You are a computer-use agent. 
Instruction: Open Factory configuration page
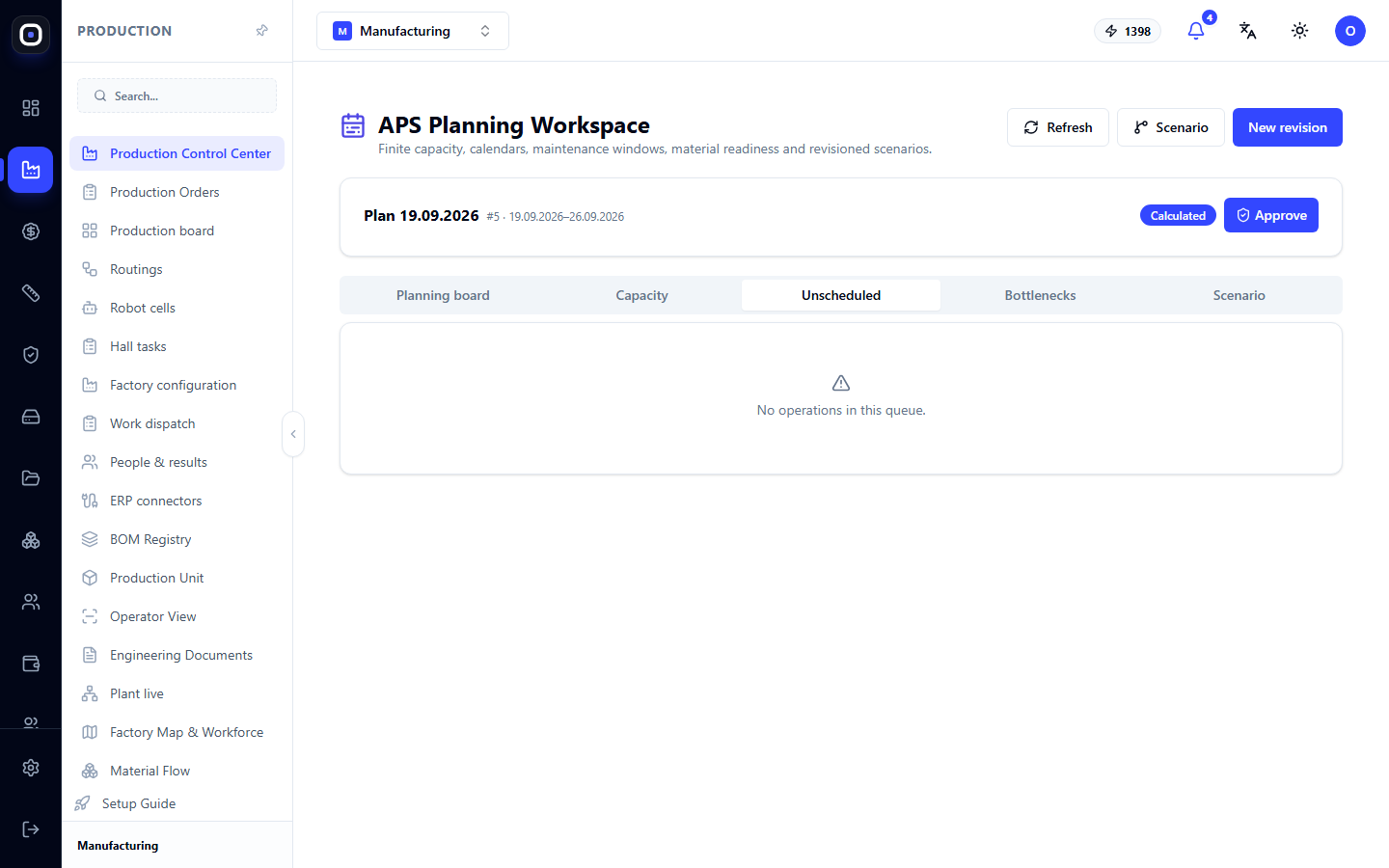click(x=177, y=385)
